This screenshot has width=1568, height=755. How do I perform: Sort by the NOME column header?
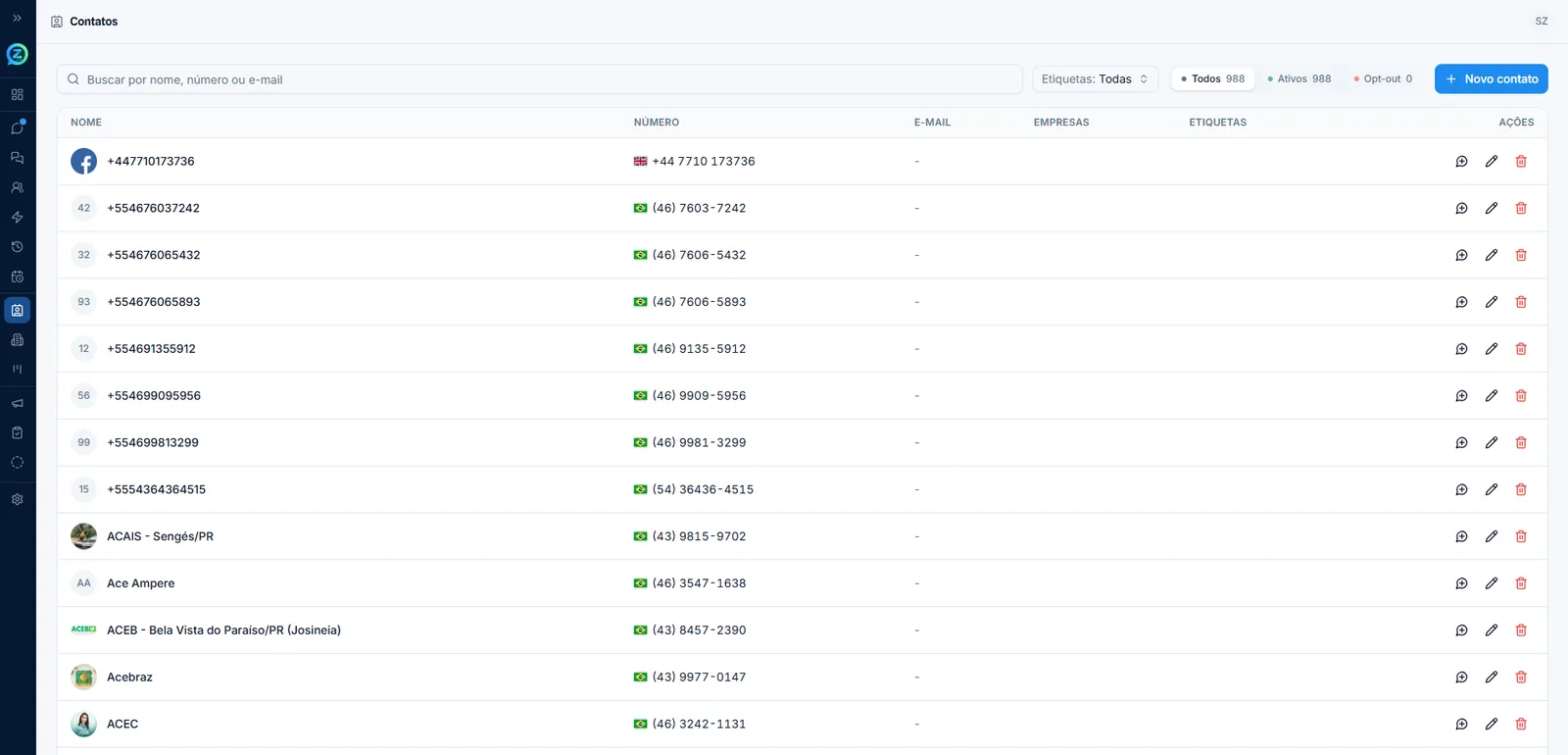[86, 123]
